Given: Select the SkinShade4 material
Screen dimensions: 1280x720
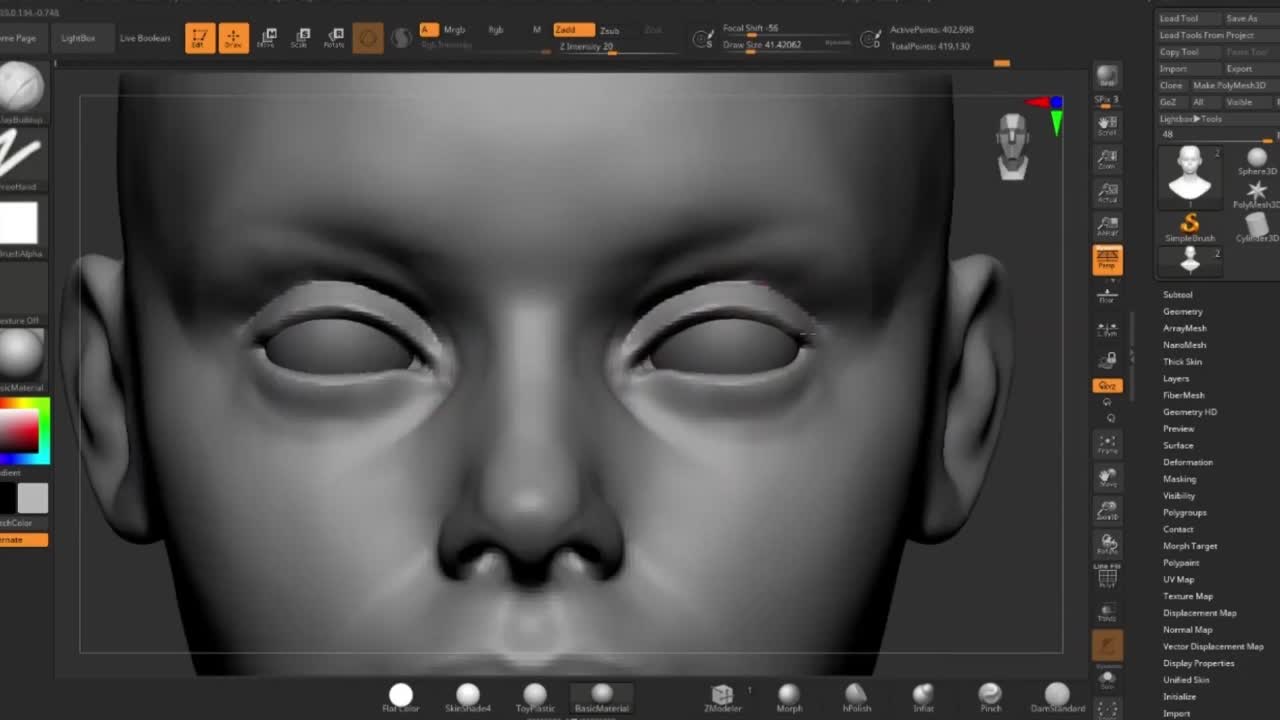Looking at the screenshot, I should tap(468, 696).
